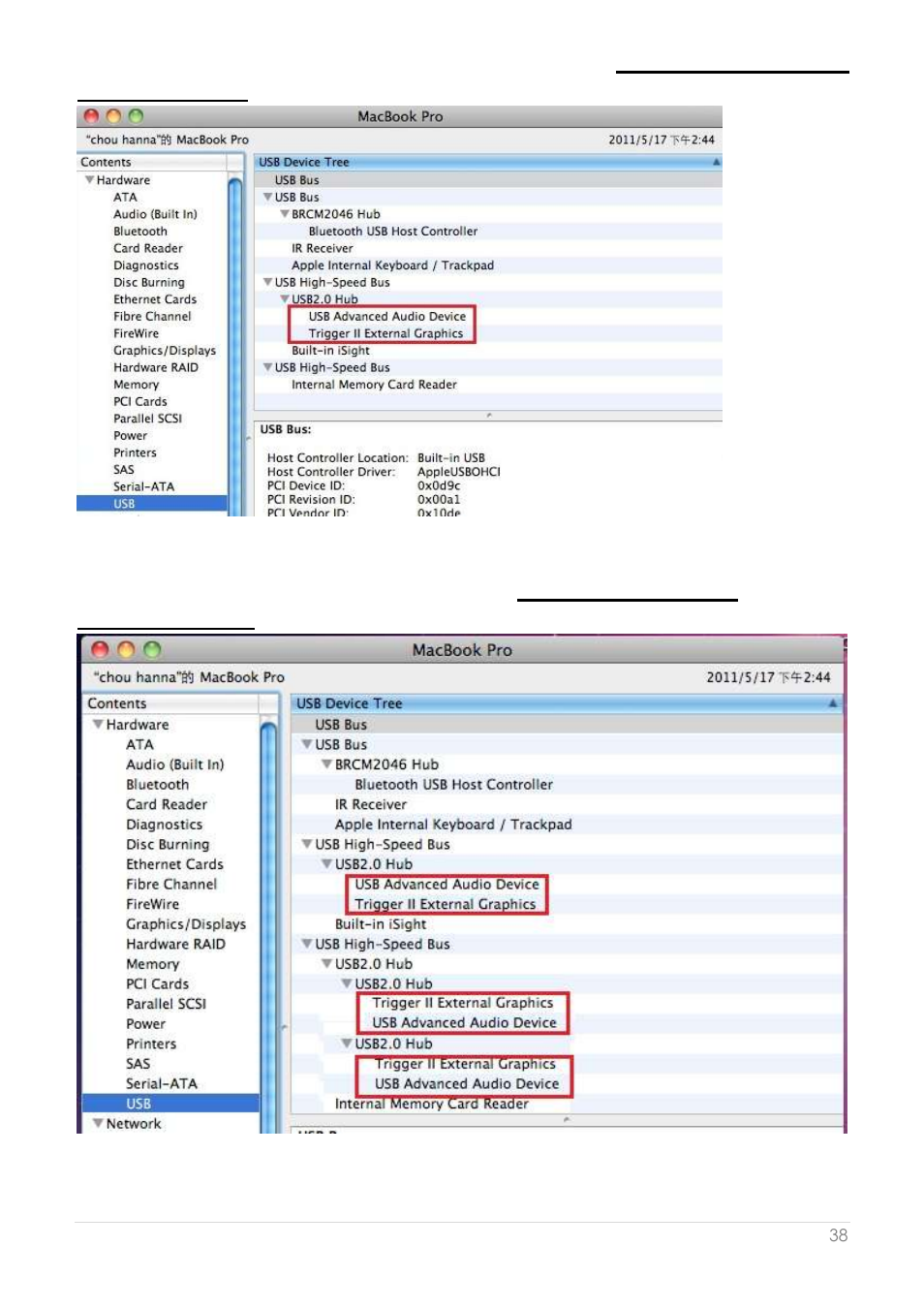
Task: Open PCI Cards in the upper window
Action: pos(140,402)
